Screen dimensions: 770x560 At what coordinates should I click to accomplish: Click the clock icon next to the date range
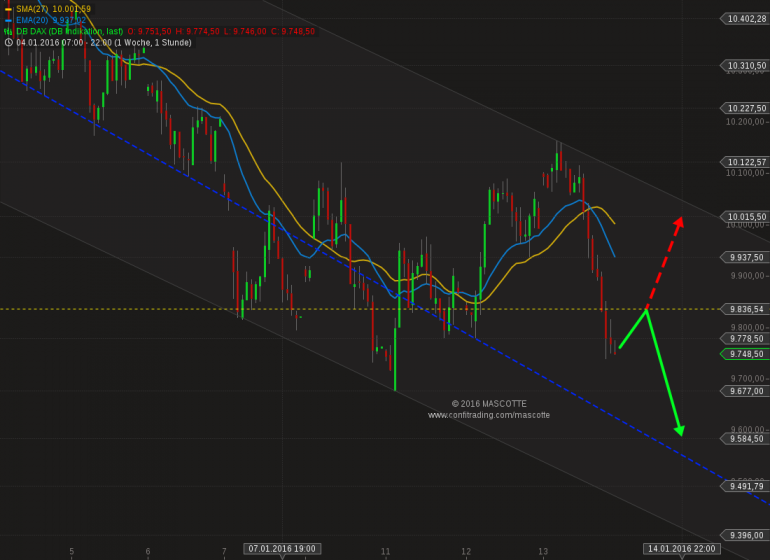[8, 43]
